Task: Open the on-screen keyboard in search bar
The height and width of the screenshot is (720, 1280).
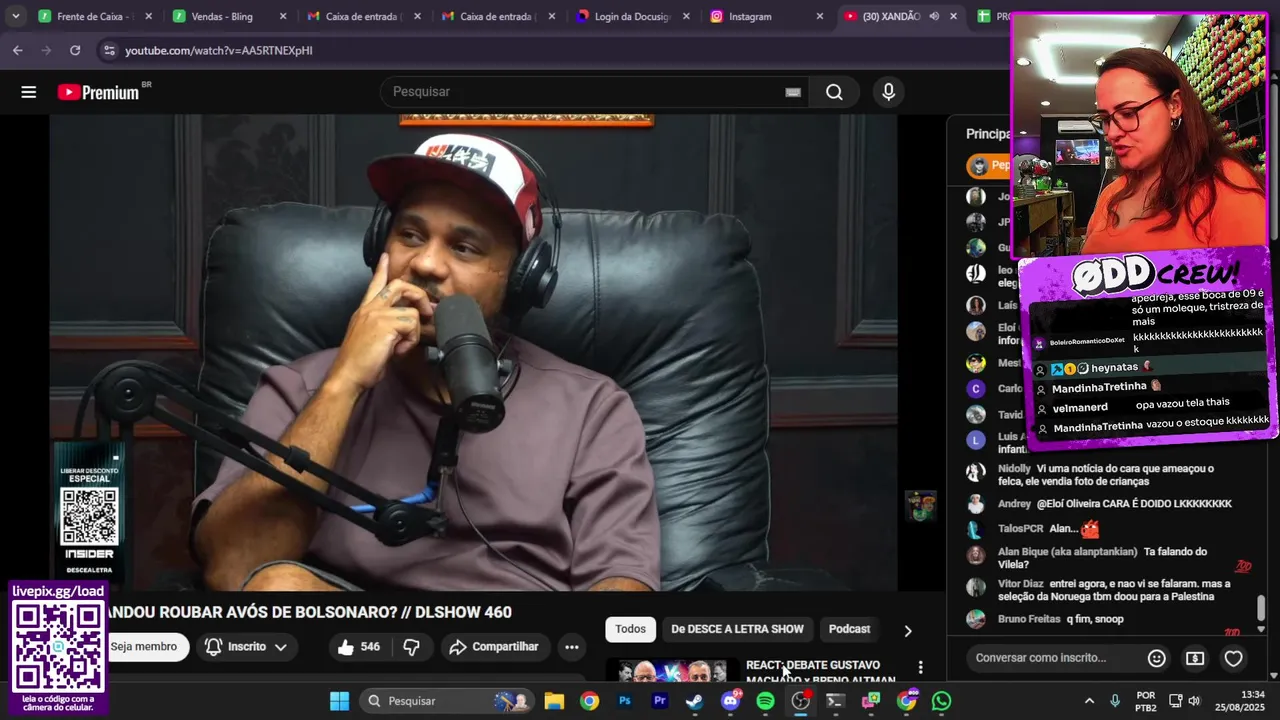Action: pos(793,92)
